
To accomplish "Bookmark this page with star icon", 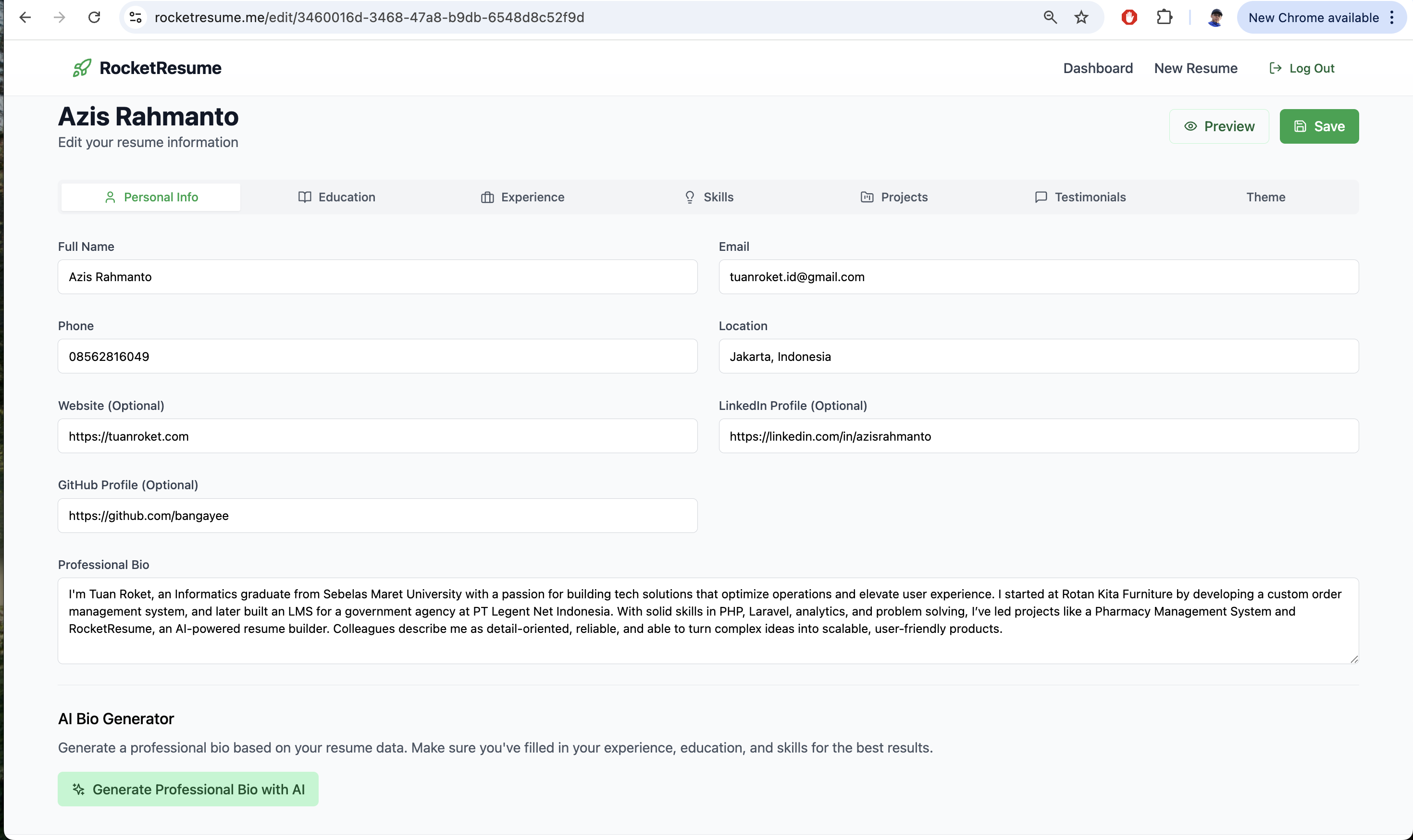I will pyautogui.click(x=1081, y=18).
